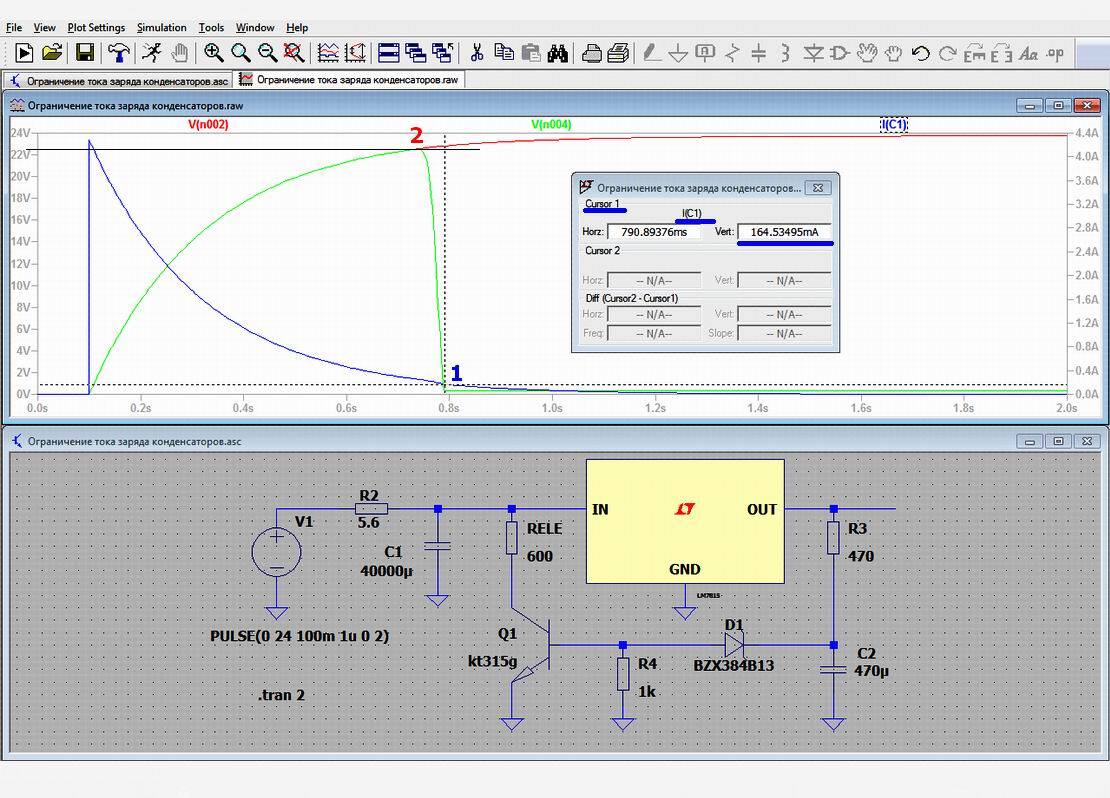Open the Plot Settings menu

(x=96, y=28)
